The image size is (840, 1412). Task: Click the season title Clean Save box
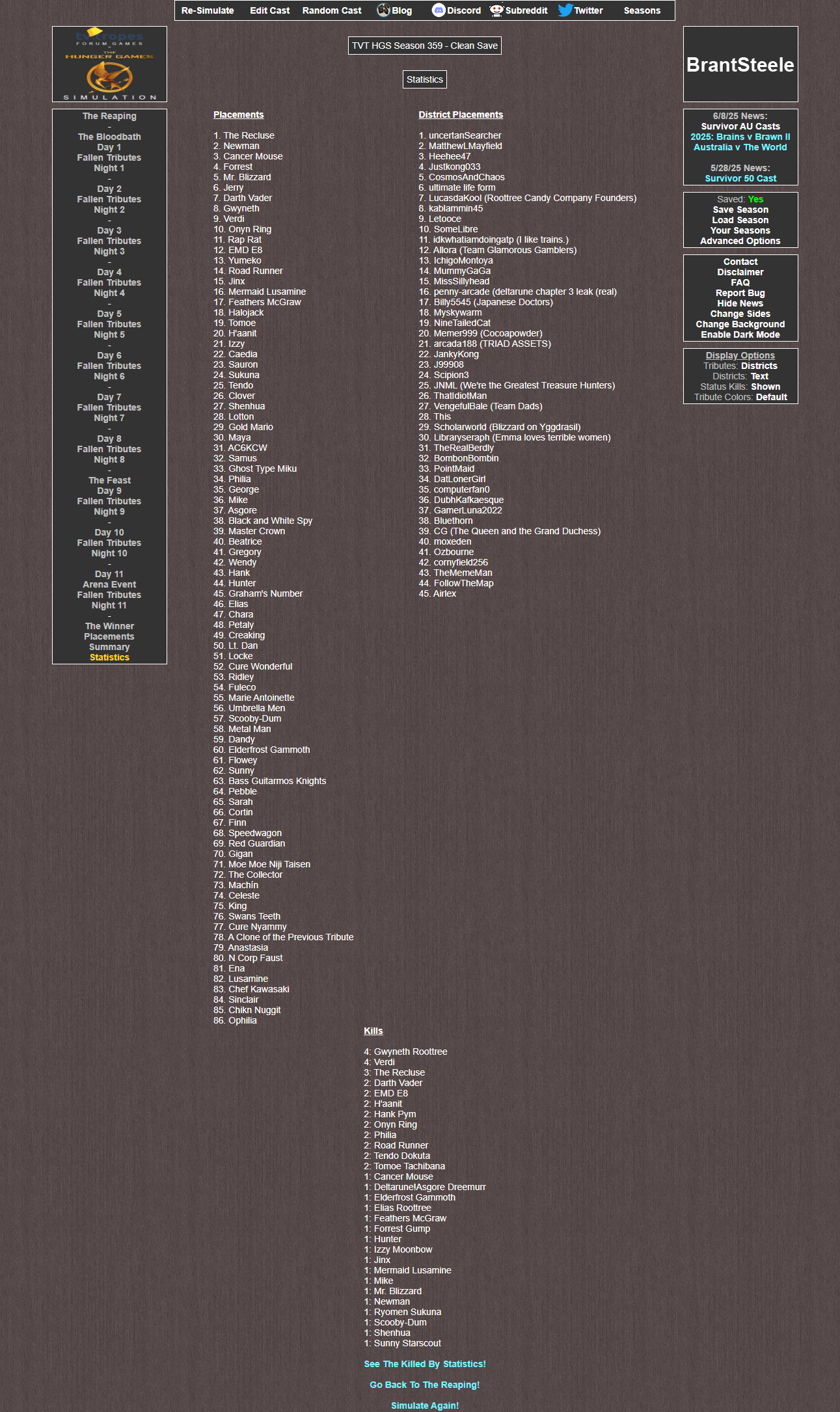[425, 46]
